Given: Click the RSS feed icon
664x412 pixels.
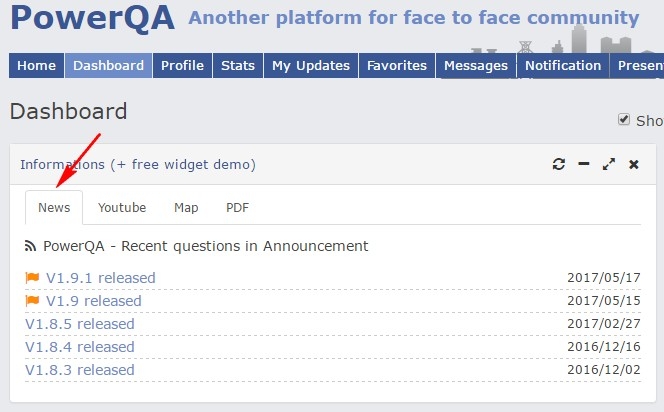Looking at the screenshot, I should [x=31, y=246].
